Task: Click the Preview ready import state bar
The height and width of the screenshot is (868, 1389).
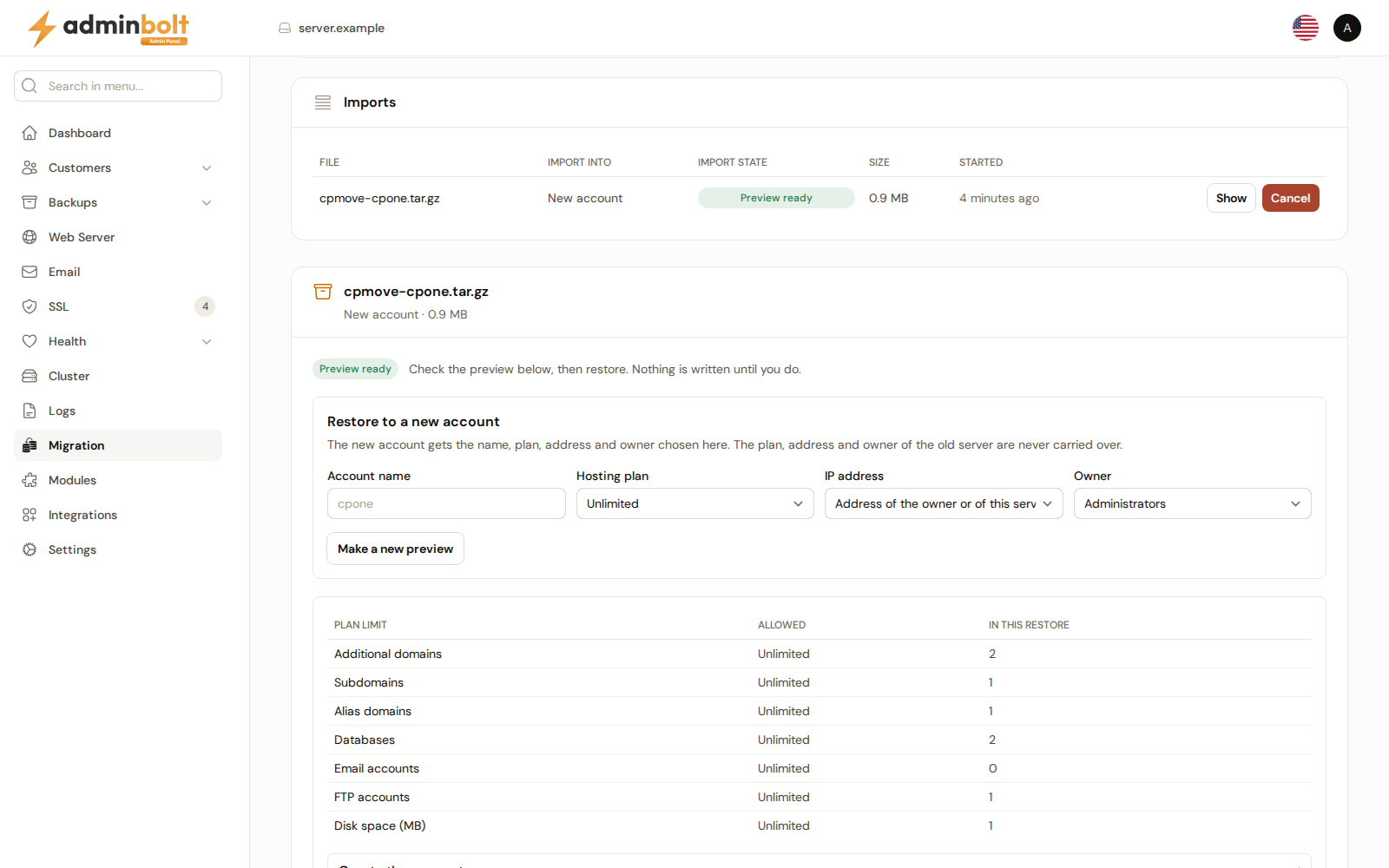Action: point(776,198)
